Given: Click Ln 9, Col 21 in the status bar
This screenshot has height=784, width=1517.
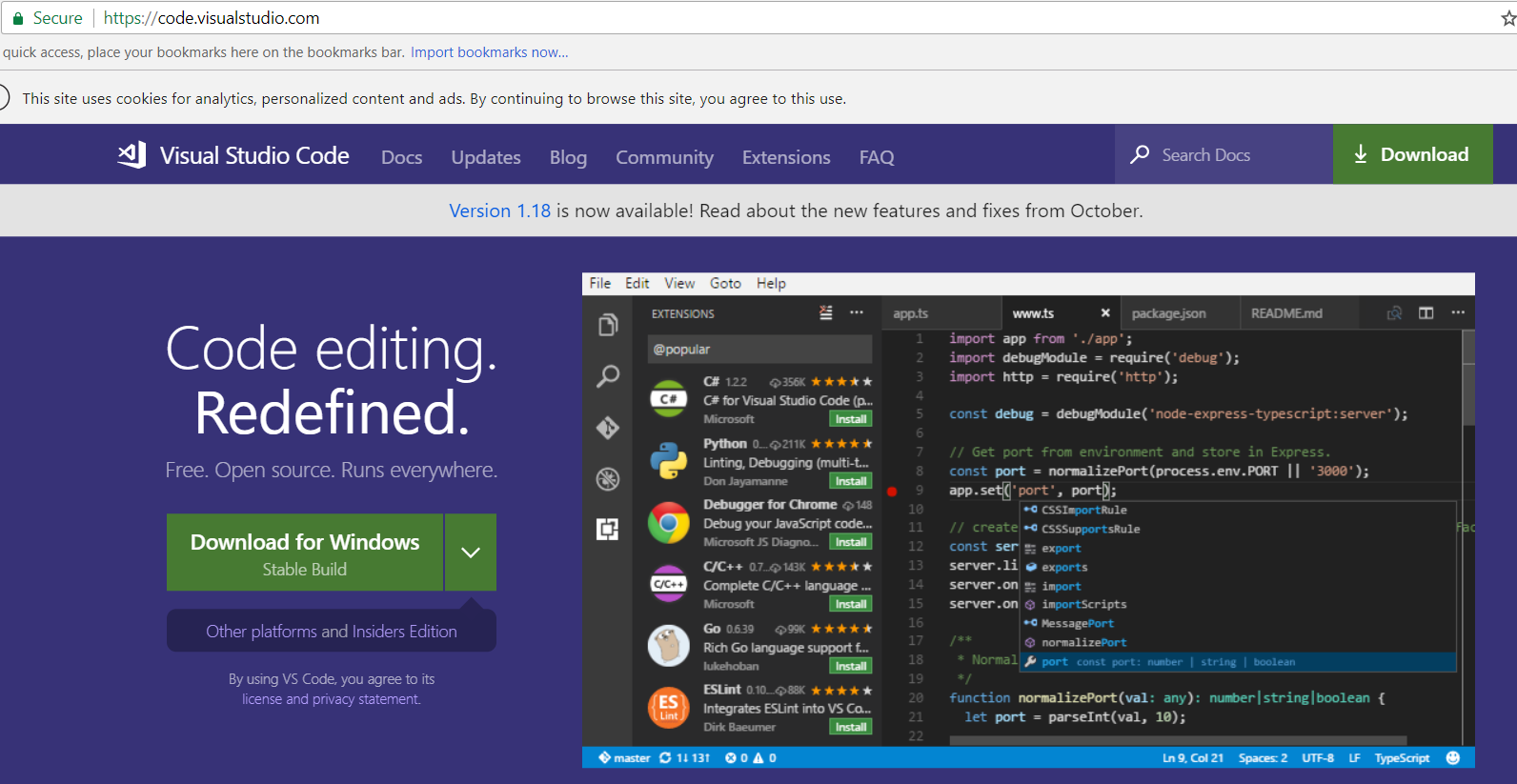Looking at the screenshot, I should coord(1193,757).
